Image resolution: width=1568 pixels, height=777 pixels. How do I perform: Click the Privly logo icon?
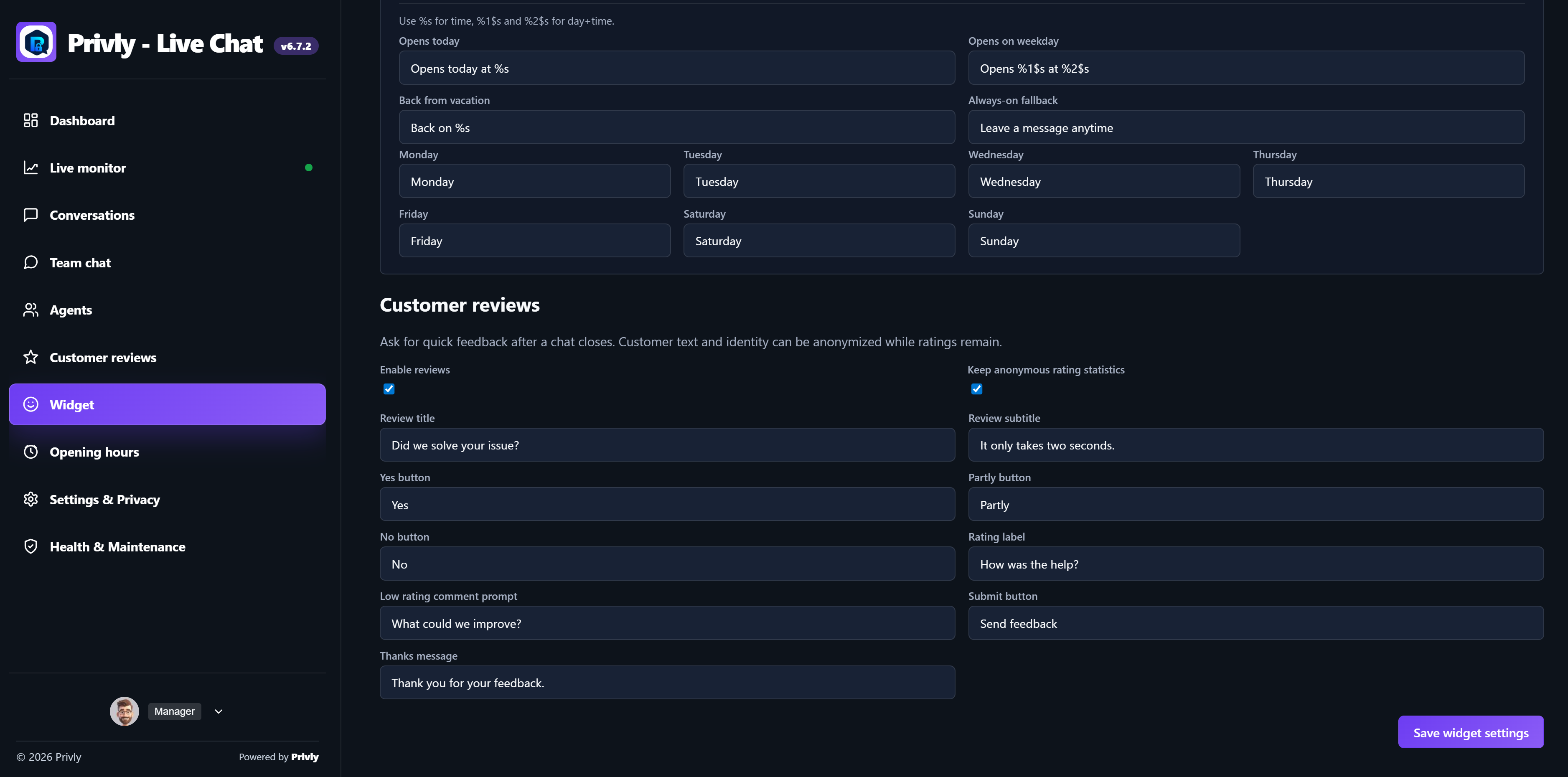(x=36, y=42)
